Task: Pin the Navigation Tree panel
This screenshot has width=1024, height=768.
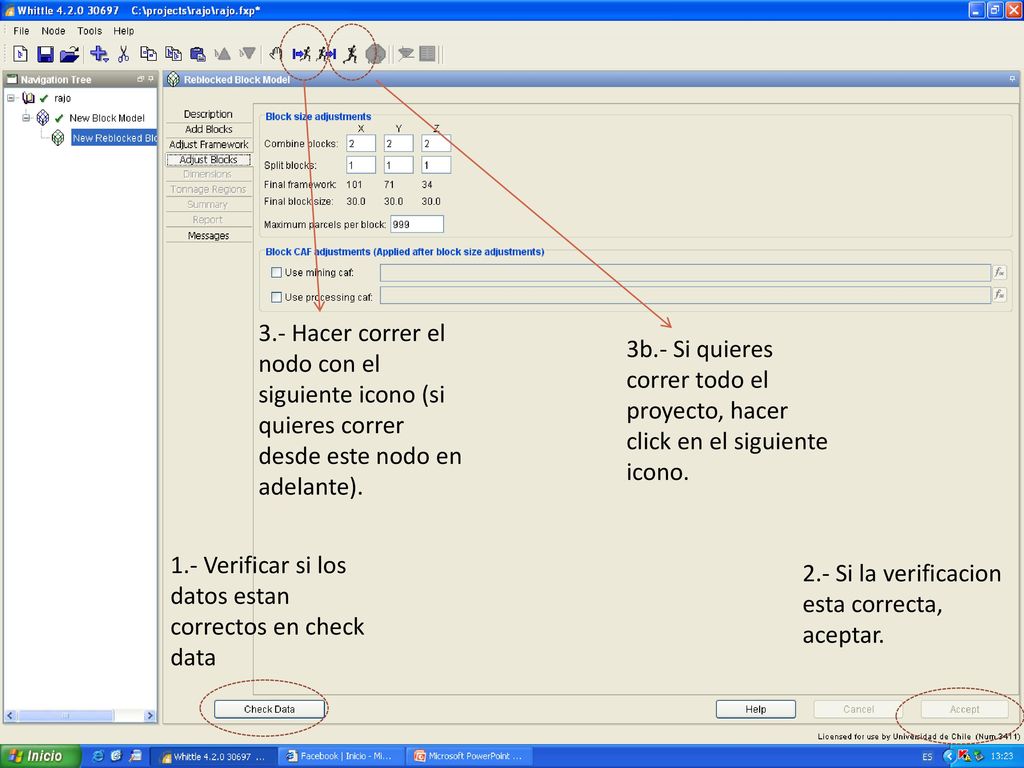Action: (x=151, y=79)
